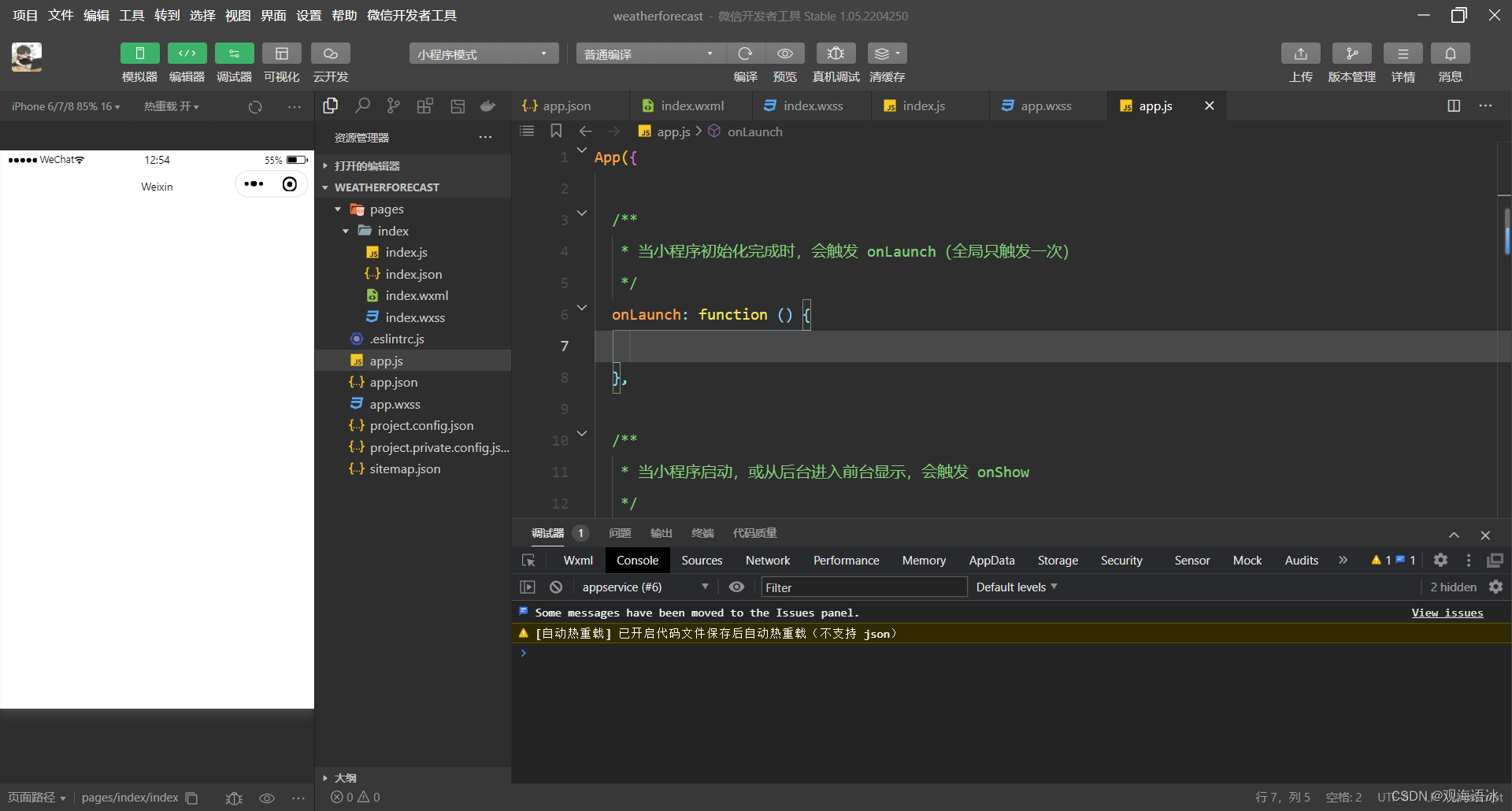Viewport: 1512px width, 811px height.
Task: Click the user avatar thumbnail
Action: pos(26,57)
